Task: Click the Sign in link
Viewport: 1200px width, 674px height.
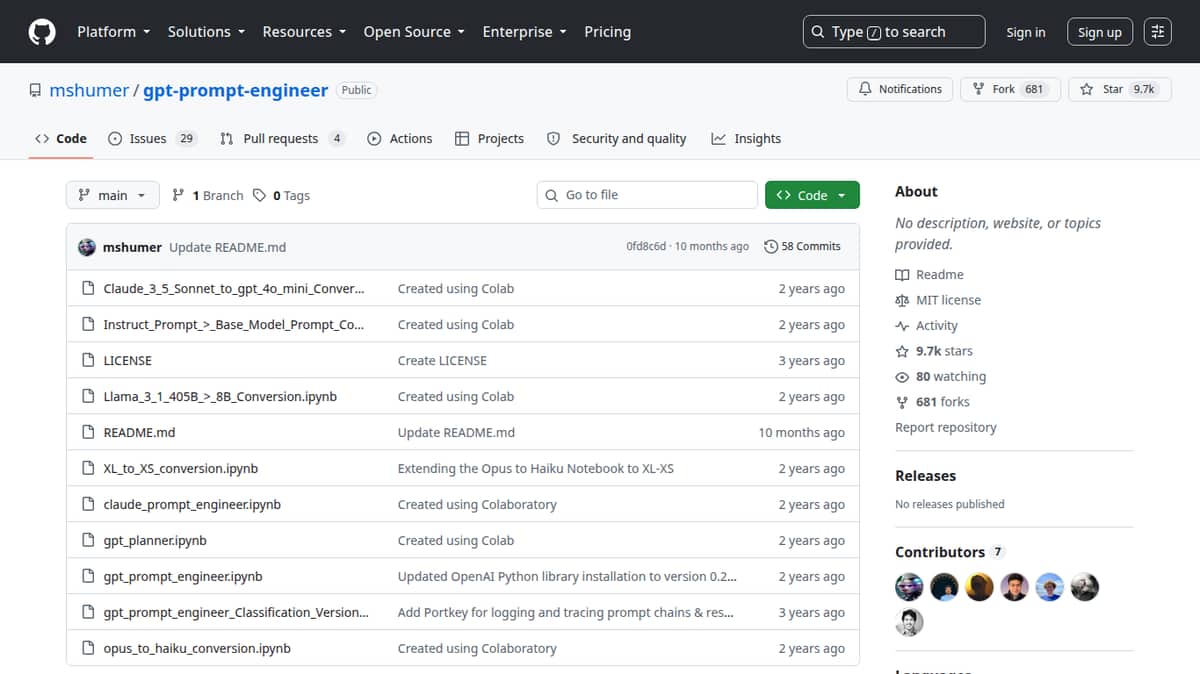Action: click(x=1025, y=32)
